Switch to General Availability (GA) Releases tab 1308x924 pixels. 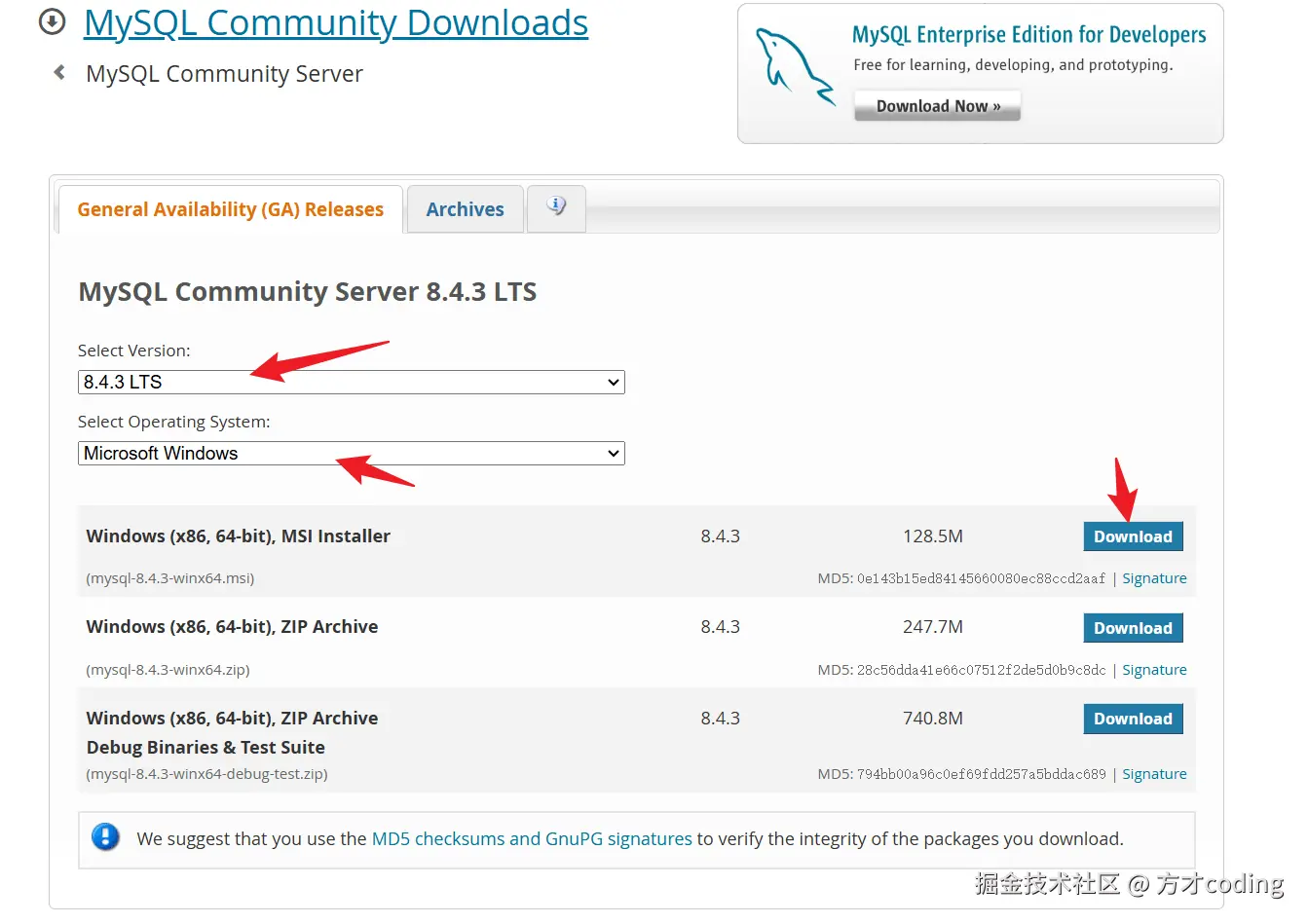coord(231,209)
